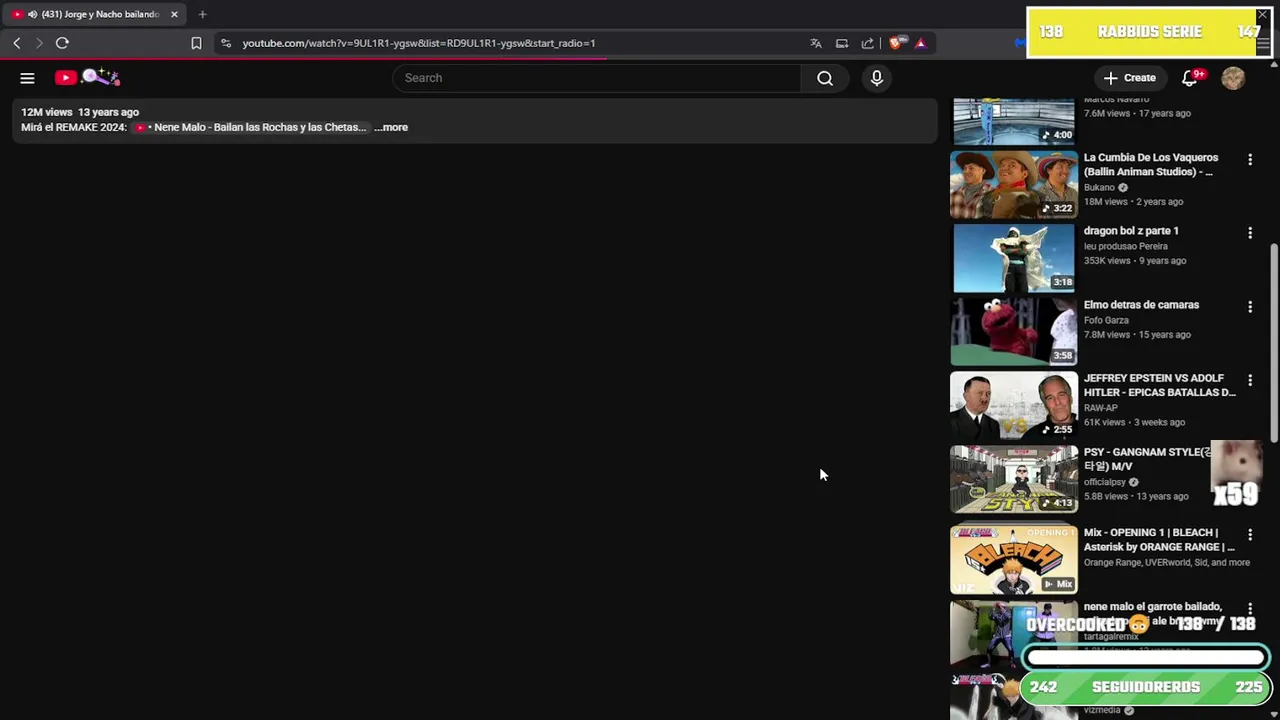Open dragon bol z parte 1 title

point(1131,231)
